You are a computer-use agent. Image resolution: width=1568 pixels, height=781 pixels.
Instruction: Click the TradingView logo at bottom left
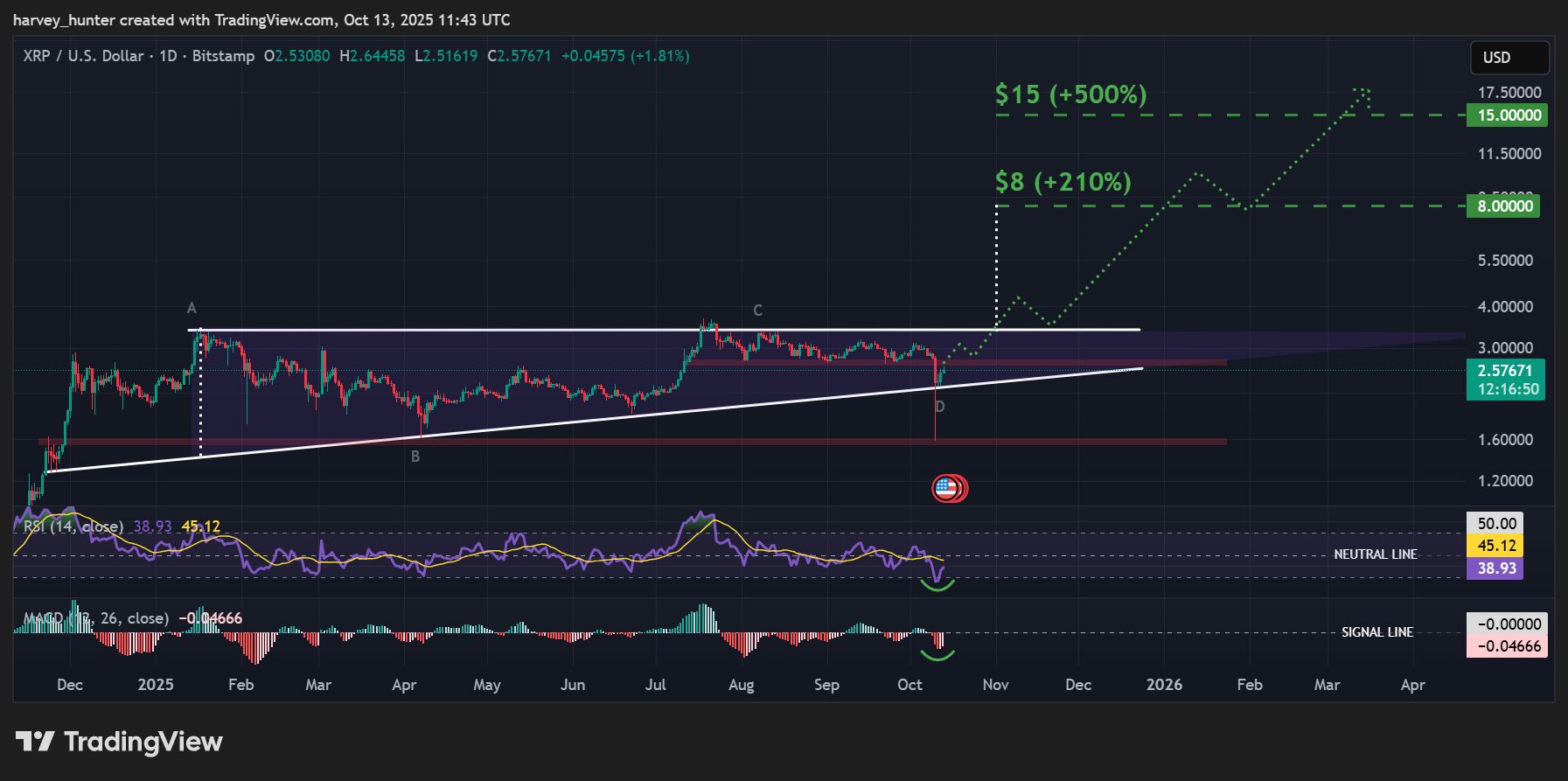click(x=119, y=742)
